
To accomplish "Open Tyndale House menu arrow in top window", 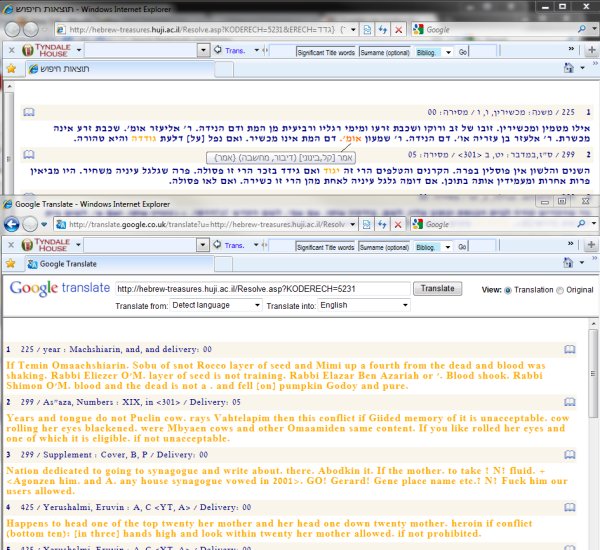I will (79, 50).
